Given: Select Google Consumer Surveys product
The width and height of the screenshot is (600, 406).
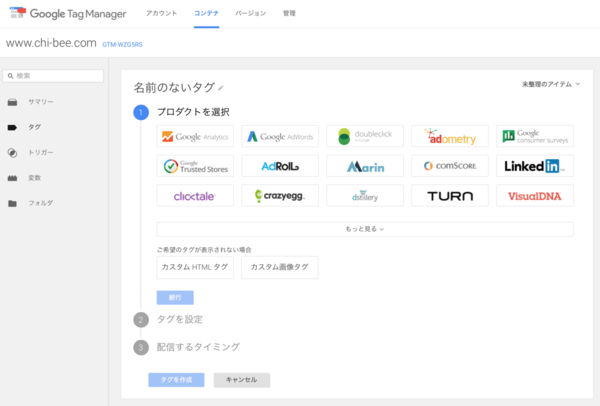Looking at the screenshot, I should 535,136.
